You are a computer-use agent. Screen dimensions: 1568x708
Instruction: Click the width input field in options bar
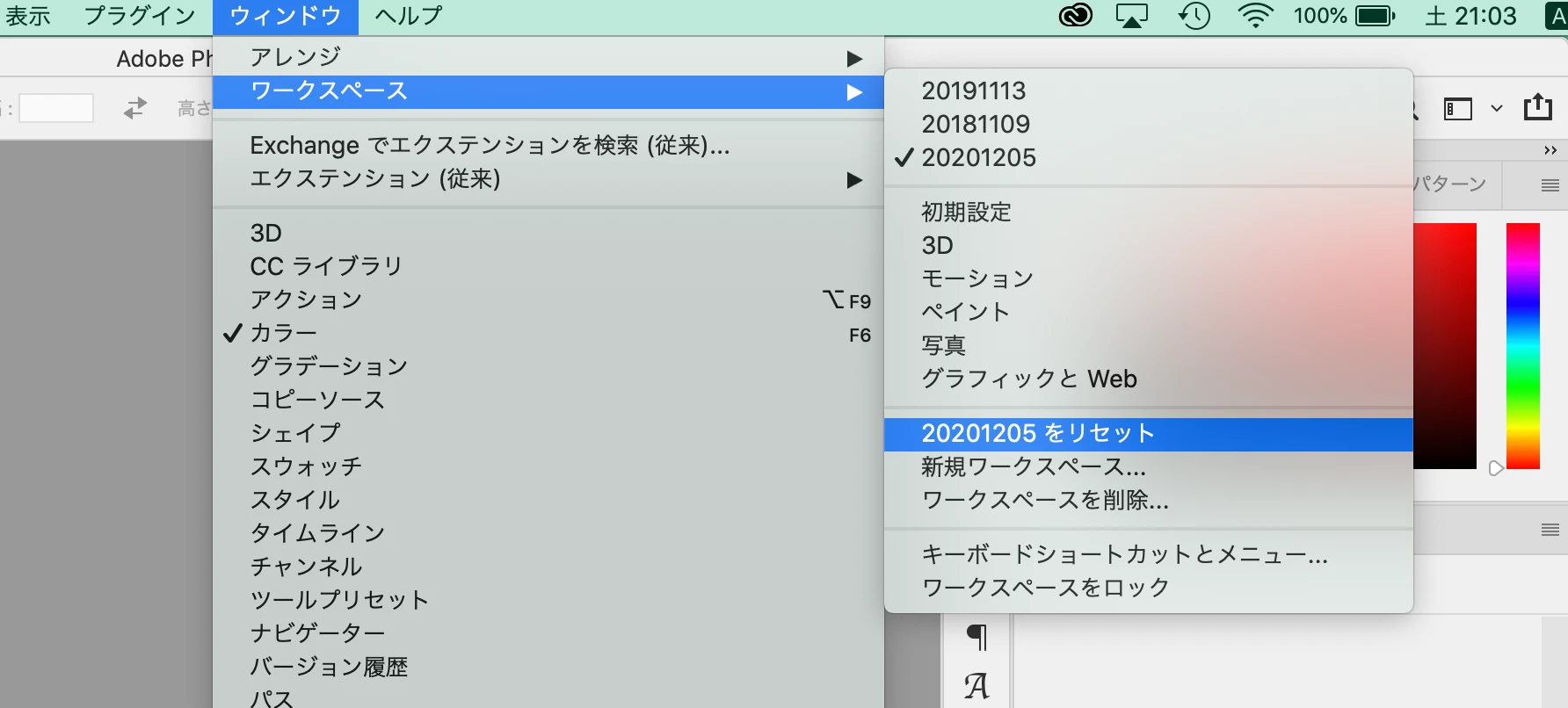click(x=56, y=108)
